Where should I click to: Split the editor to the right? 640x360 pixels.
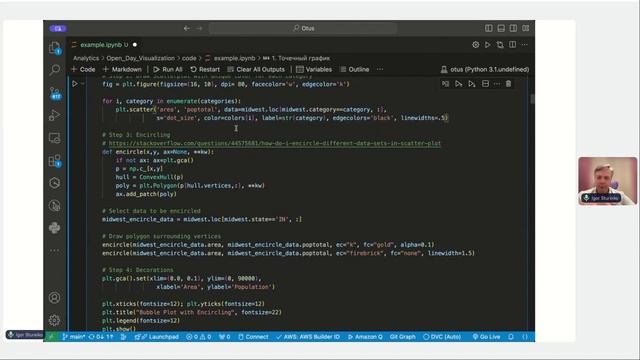click(x=513, y=44)
